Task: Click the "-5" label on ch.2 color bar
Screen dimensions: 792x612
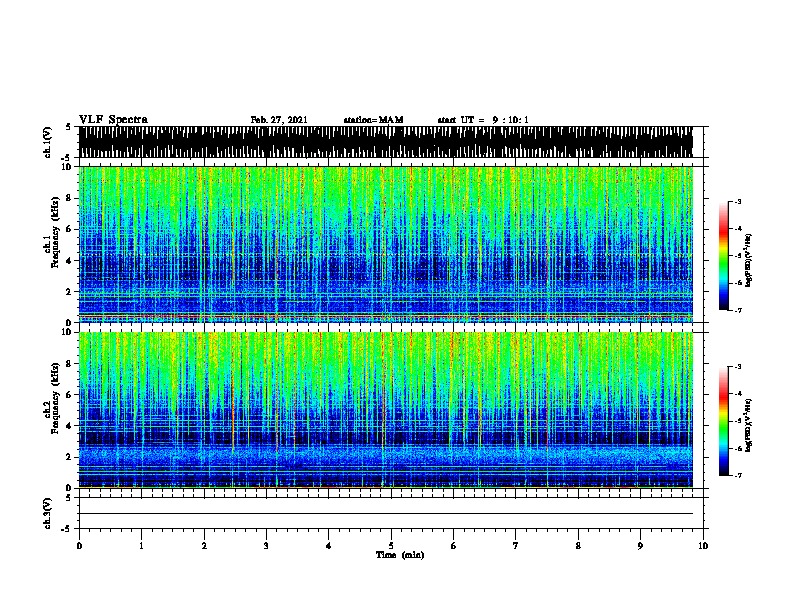Action: click(x=738, y=421)
